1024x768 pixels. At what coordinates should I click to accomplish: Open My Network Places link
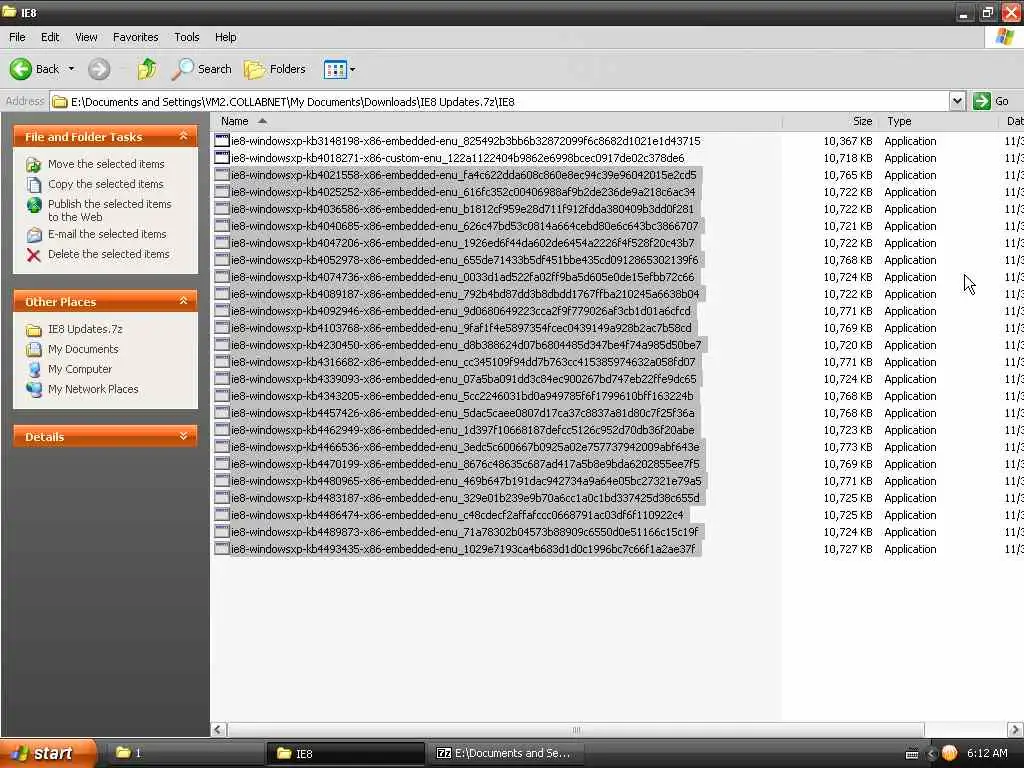click(93, 389)
